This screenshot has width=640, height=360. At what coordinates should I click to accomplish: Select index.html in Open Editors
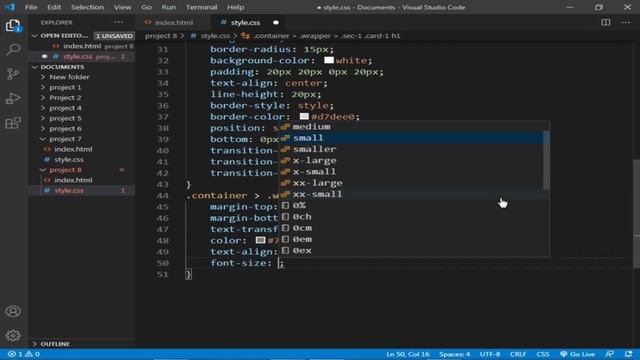click(82, 46)
